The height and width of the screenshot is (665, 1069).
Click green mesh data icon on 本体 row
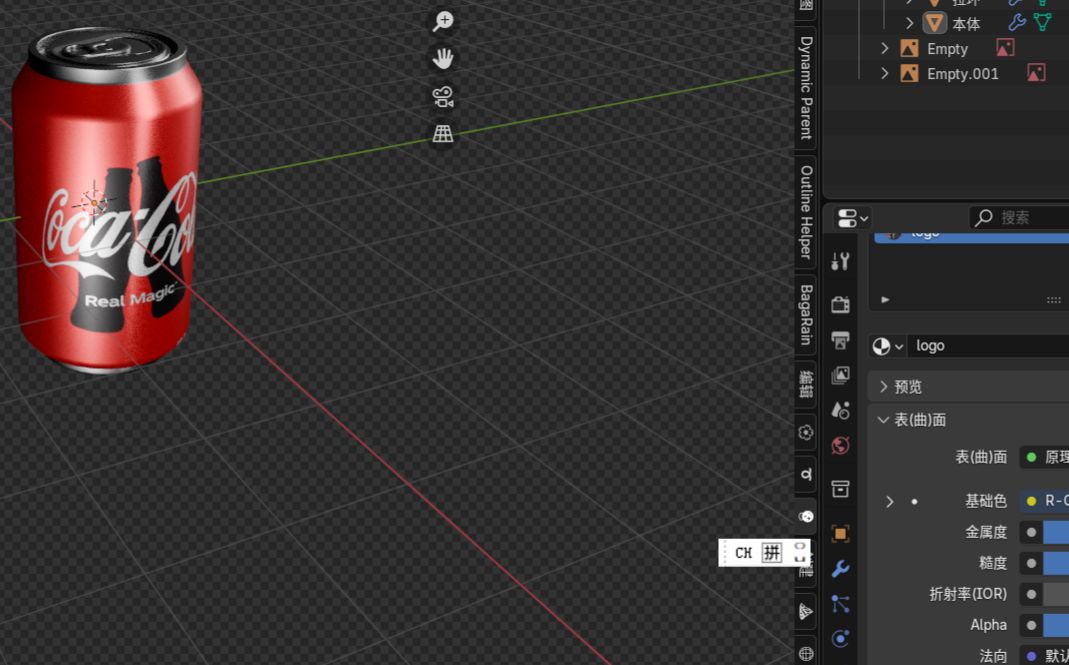pos(1042,23)
